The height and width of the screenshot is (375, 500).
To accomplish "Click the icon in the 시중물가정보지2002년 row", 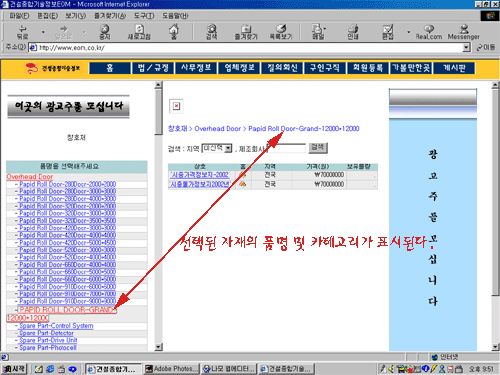I will (242, 184).
